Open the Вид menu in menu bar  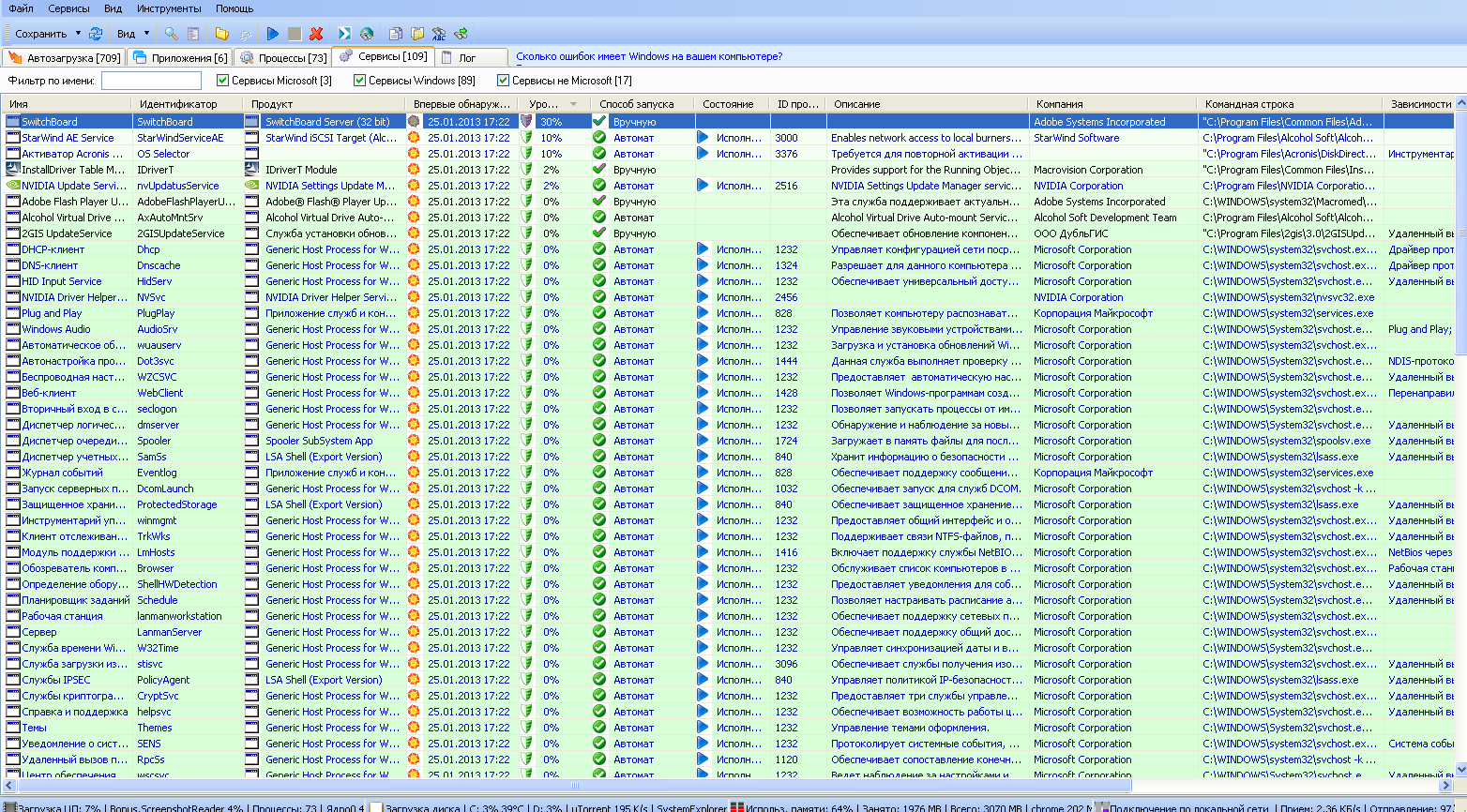click(x=113, y=8)
